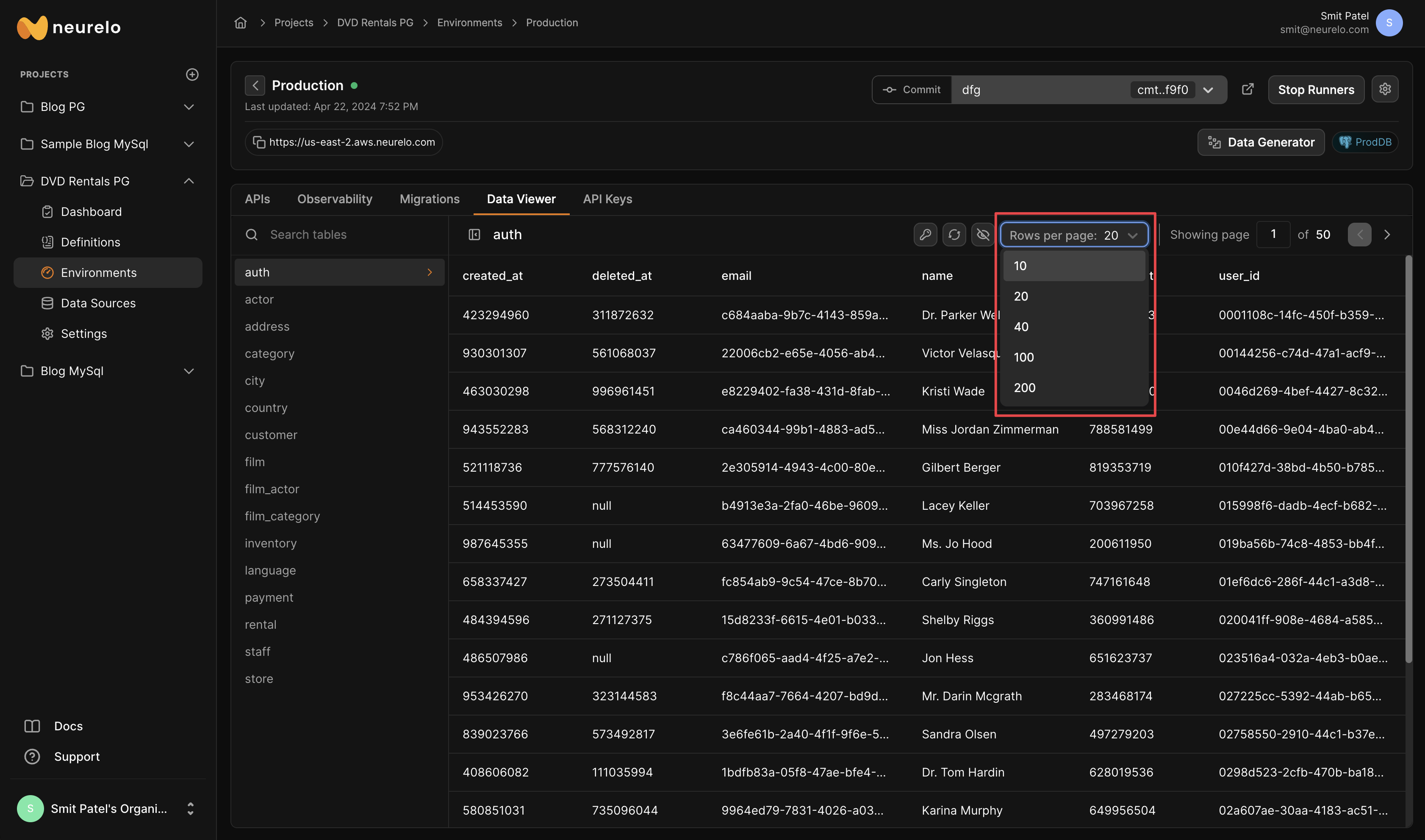Toggle hidden columns eye icon
The height and width of the screenshot is (840, 1425).
point(983,234)
